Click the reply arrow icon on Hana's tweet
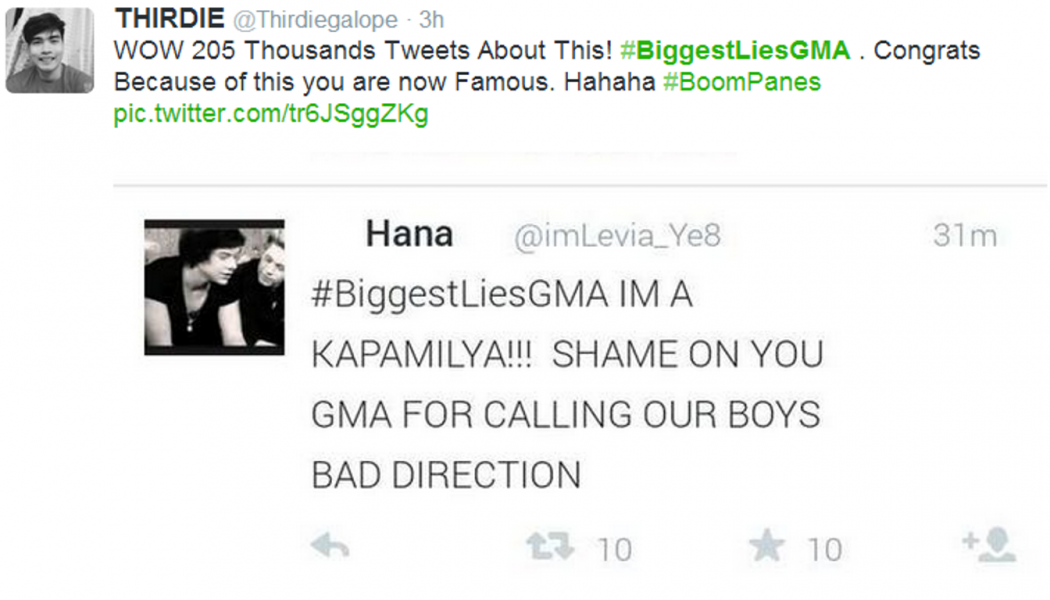 (x=330, y=546)
